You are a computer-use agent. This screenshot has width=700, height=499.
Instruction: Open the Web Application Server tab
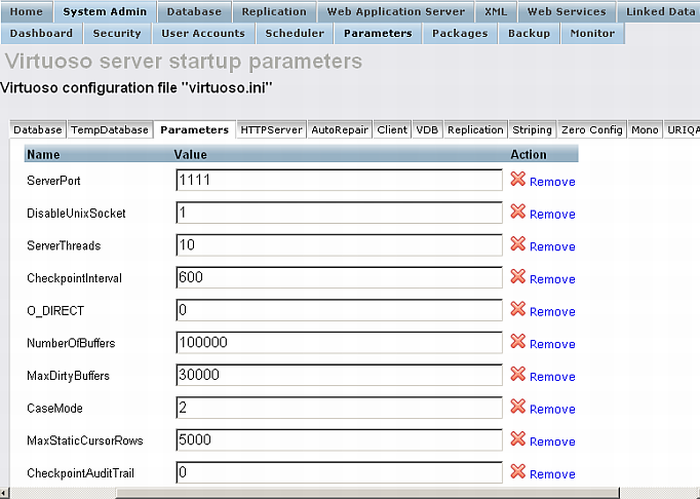point(396,12)
